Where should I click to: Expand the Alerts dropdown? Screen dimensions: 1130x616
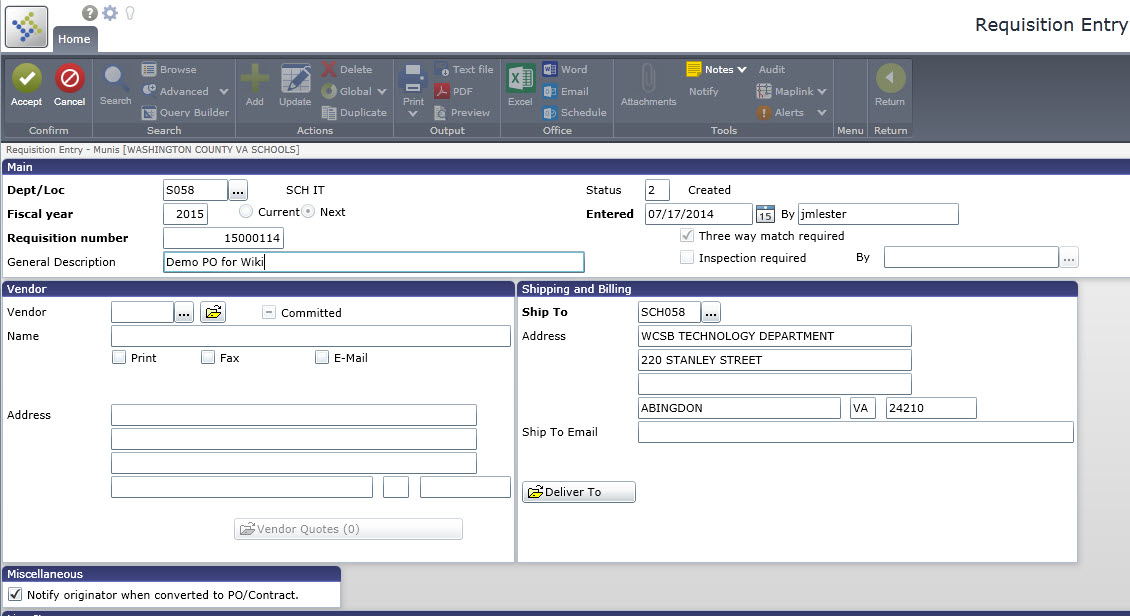click(822, 113)
